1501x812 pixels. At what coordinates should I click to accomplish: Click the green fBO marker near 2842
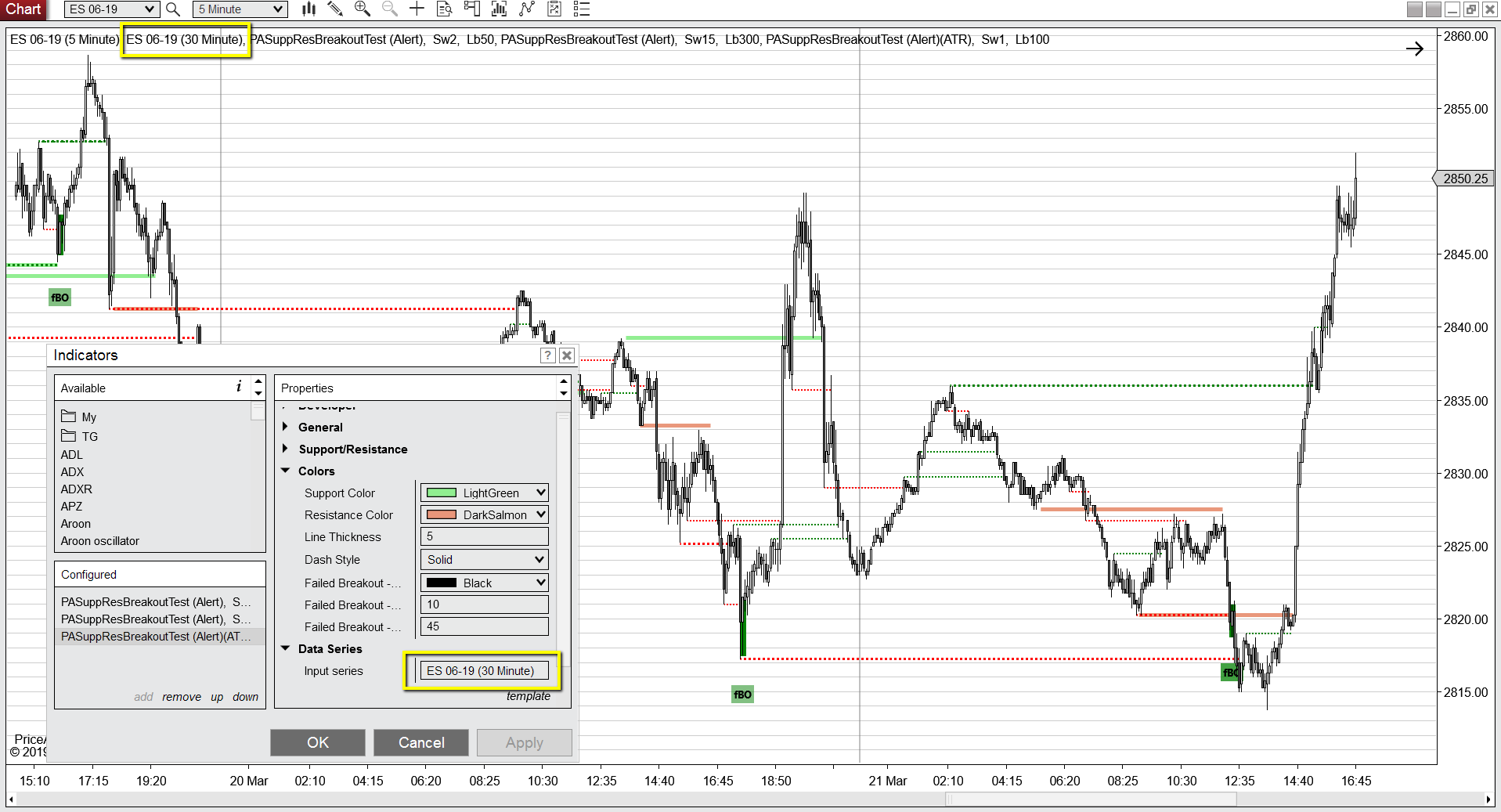pos(60,298)
